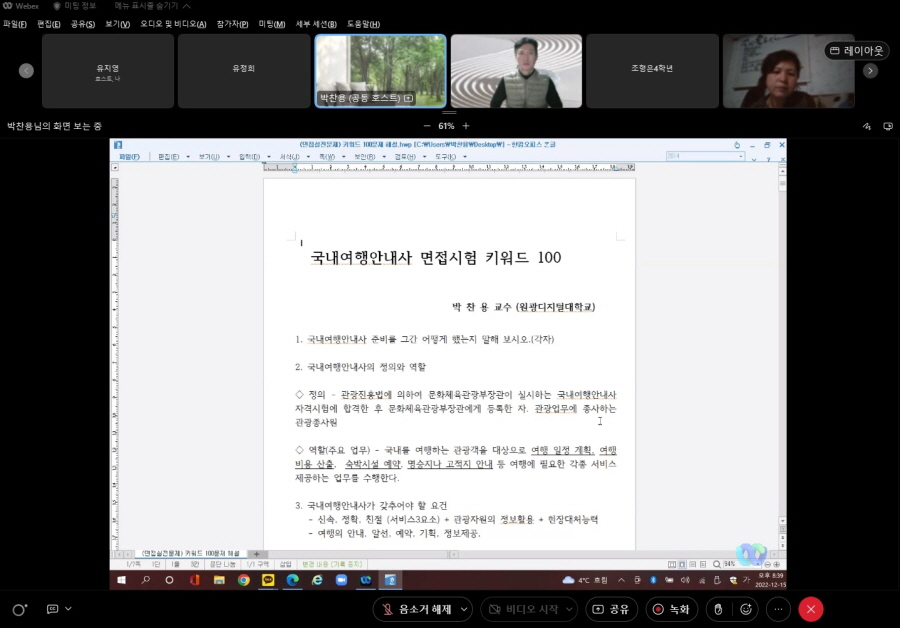Click the Webex icon in the taskbar
The height and width of the screenshot is (628, 900).
pyautogui.click(x=368, y=581)
